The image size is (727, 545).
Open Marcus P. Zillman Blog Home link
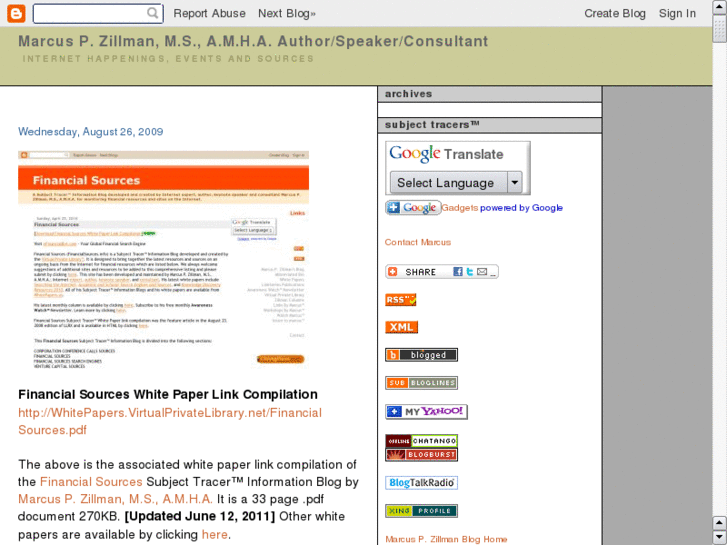(x=446, y=539)
